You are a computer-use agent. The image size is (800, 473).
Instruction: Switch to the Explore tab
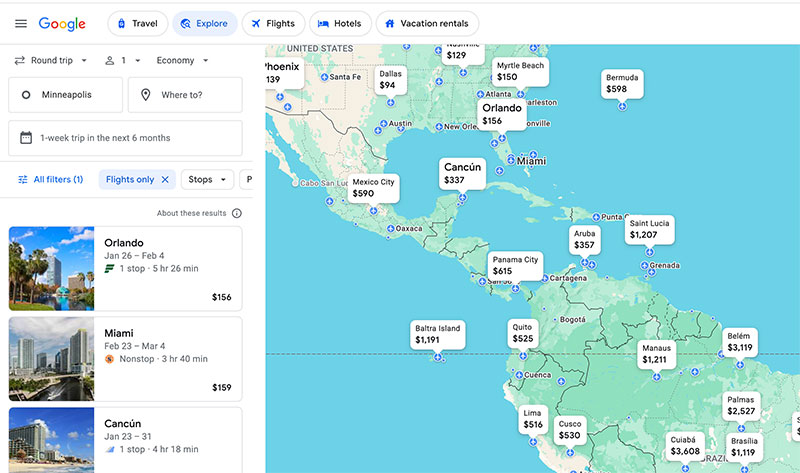point(205,23)
